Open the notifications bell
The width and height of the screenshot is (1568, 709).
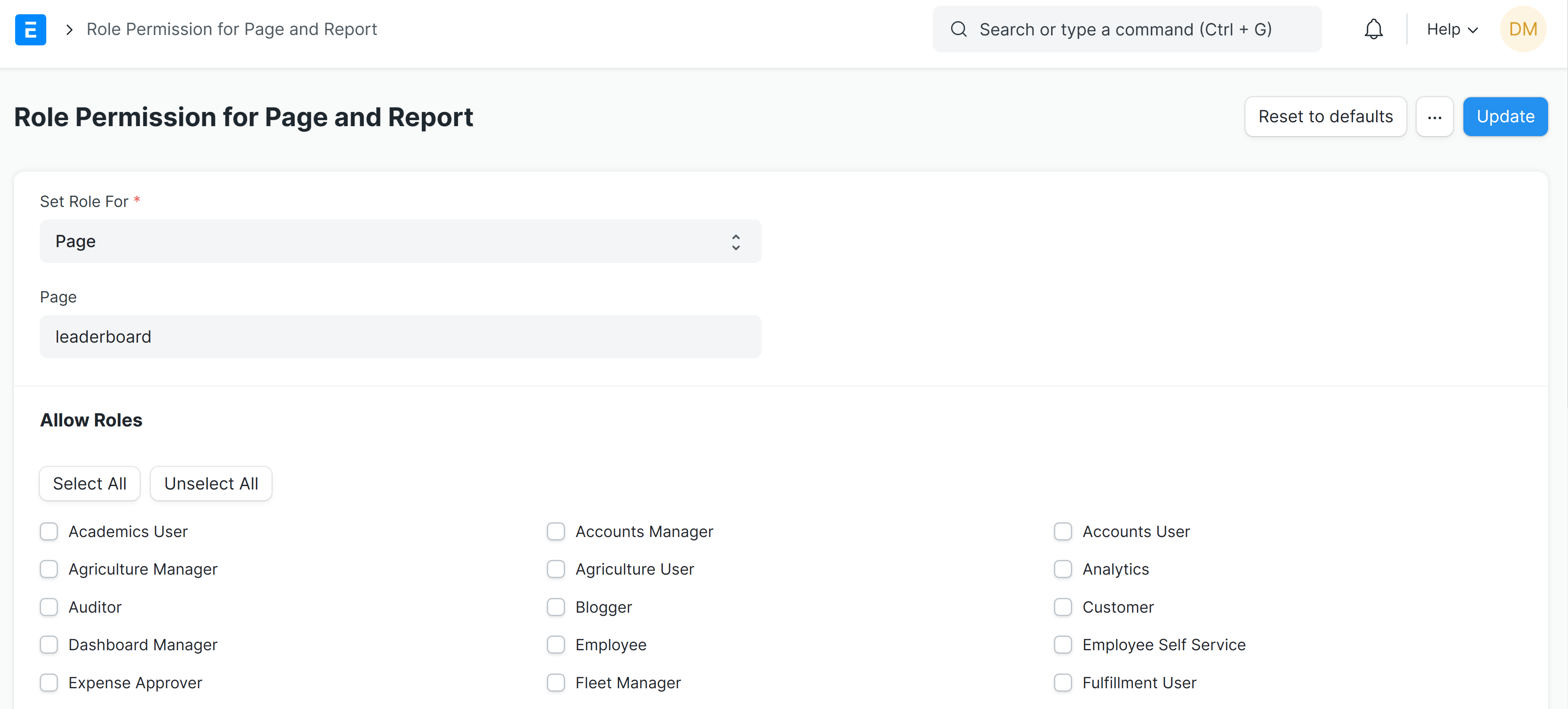1373,29
